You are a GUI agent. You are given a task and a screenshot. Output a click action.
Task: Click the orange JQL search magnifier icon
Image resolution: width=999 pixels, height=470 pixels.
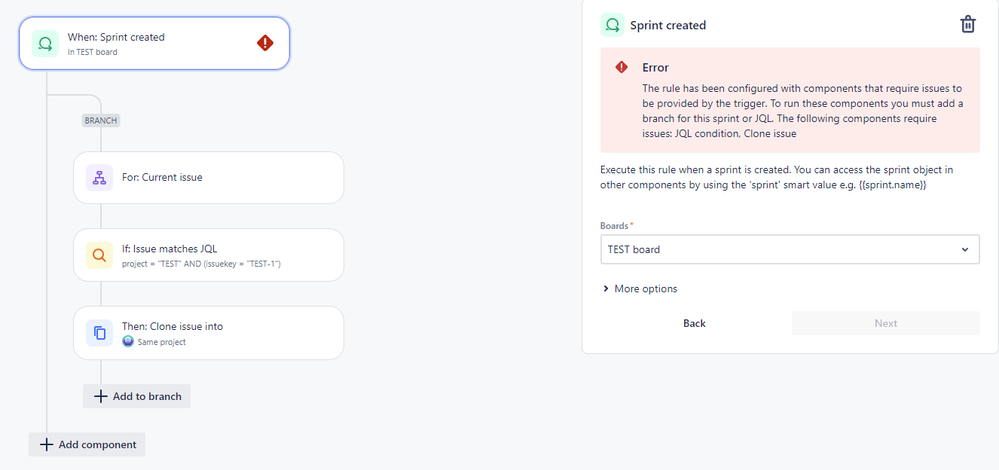99,255
